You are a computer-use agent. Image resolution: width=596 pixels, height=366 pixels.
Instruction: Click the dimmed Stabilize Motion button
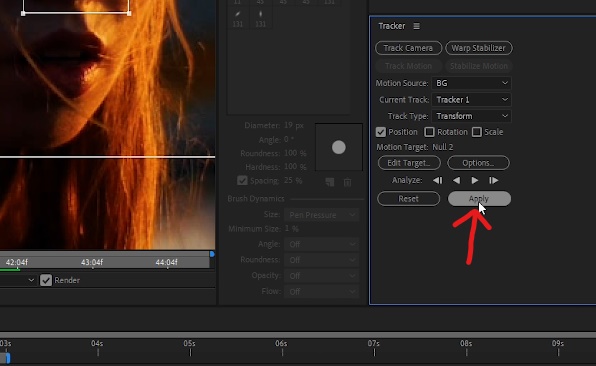(x=479, y=66)
